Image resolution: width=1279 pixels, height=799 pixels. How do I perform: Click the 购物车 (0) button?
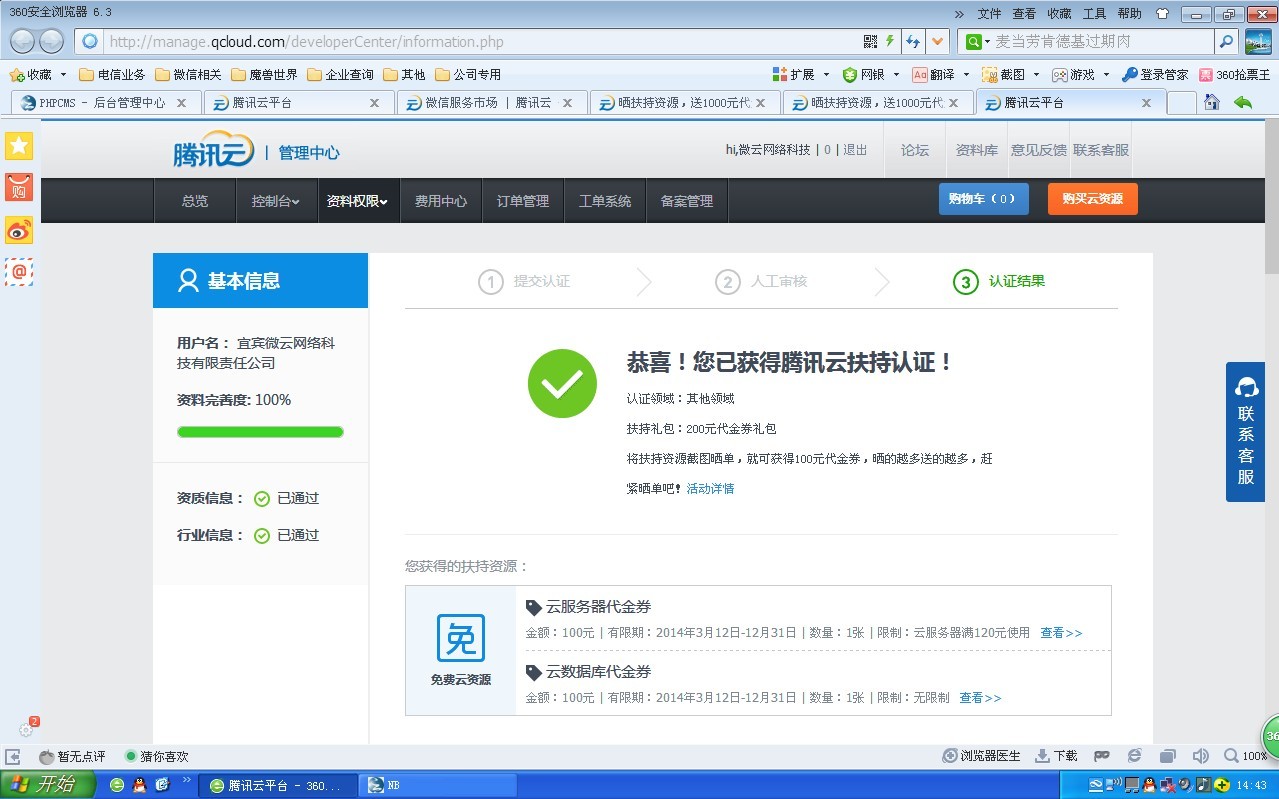click(984, 199)
